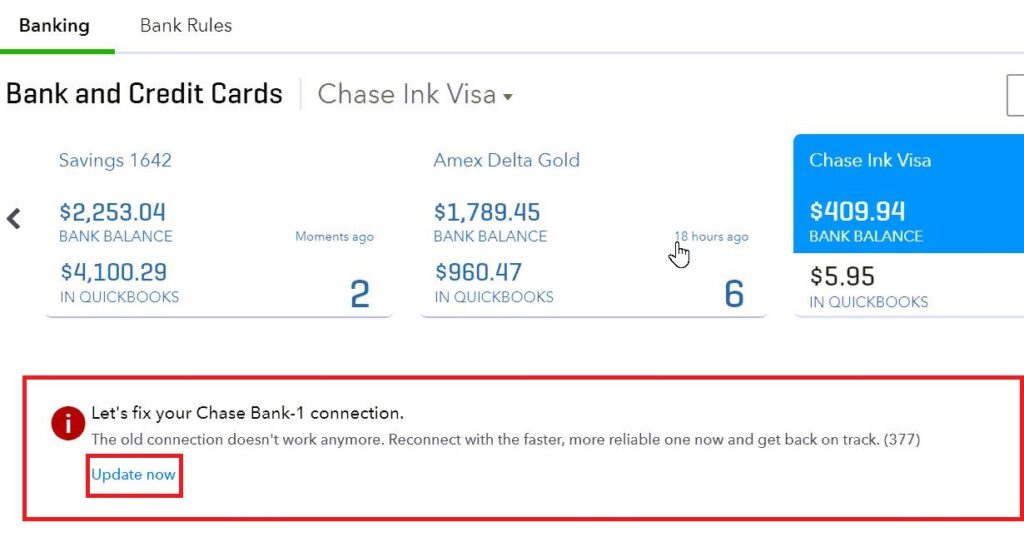1024x537 pixels.
Task: Click the Savings 1642 transaction count 2
Action: (359, 294)
